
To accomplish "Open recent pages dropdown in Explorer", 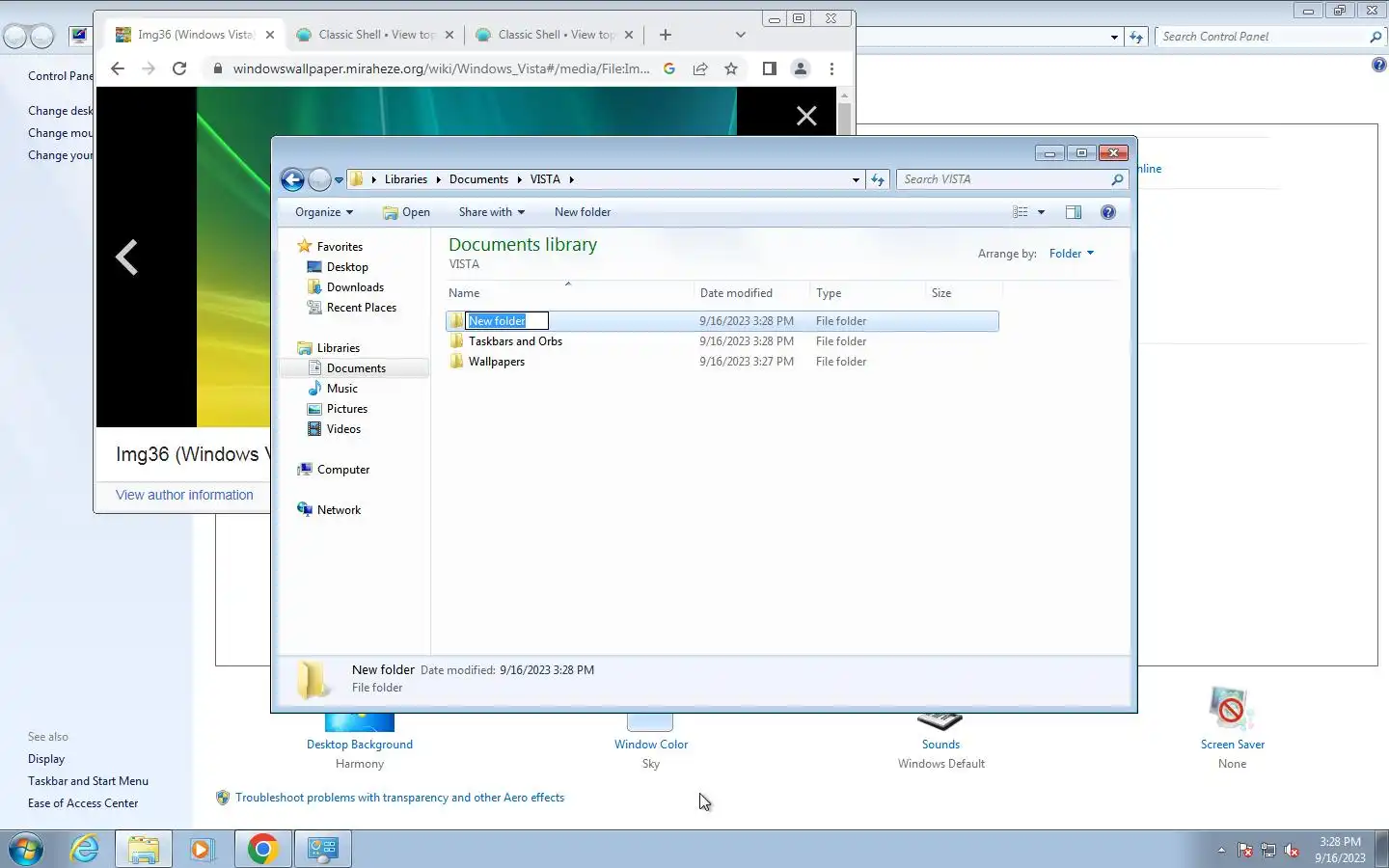I will tap(339, 180).
